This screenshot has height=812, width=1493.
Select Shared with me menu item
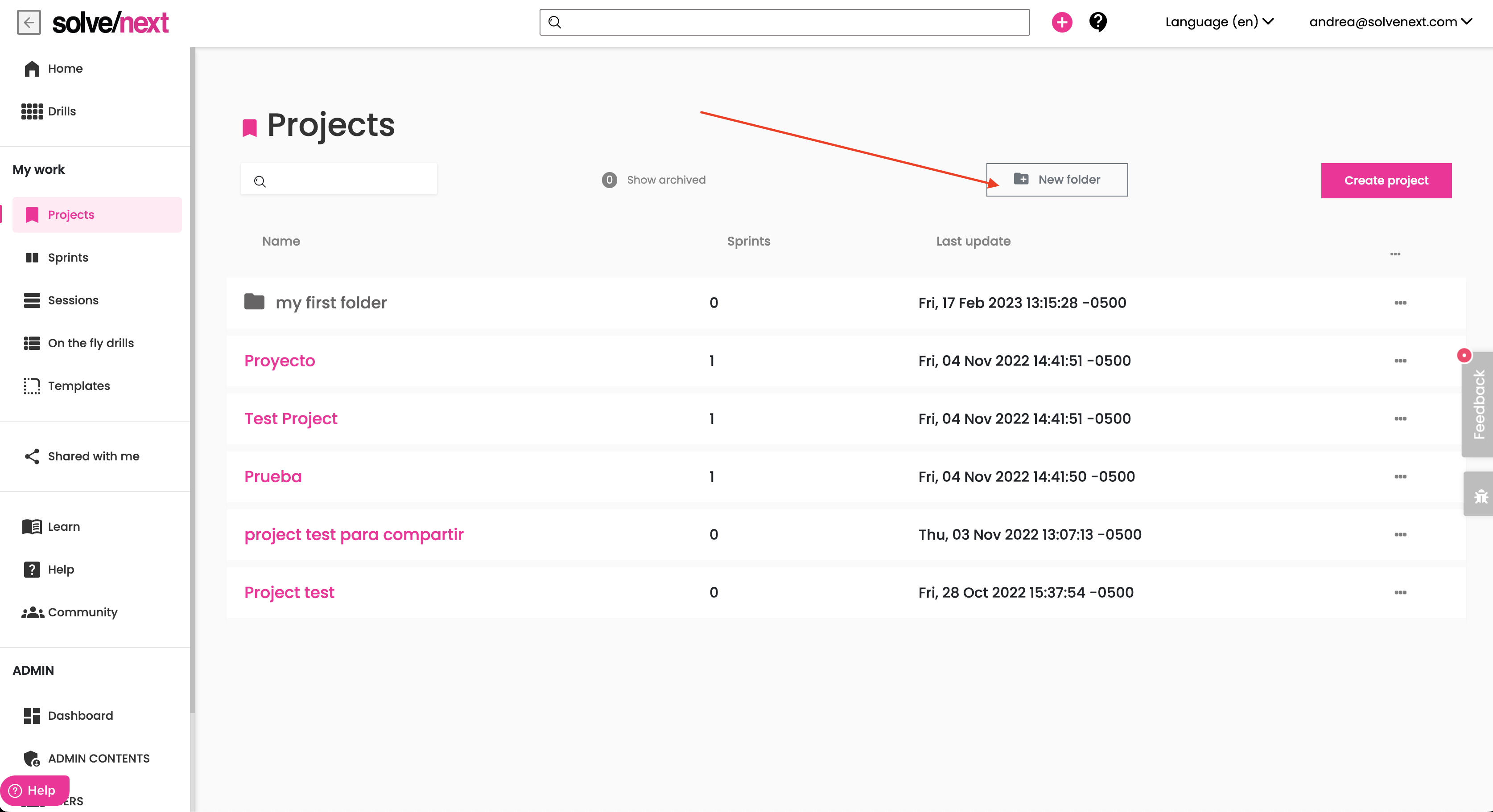(93, 456)
